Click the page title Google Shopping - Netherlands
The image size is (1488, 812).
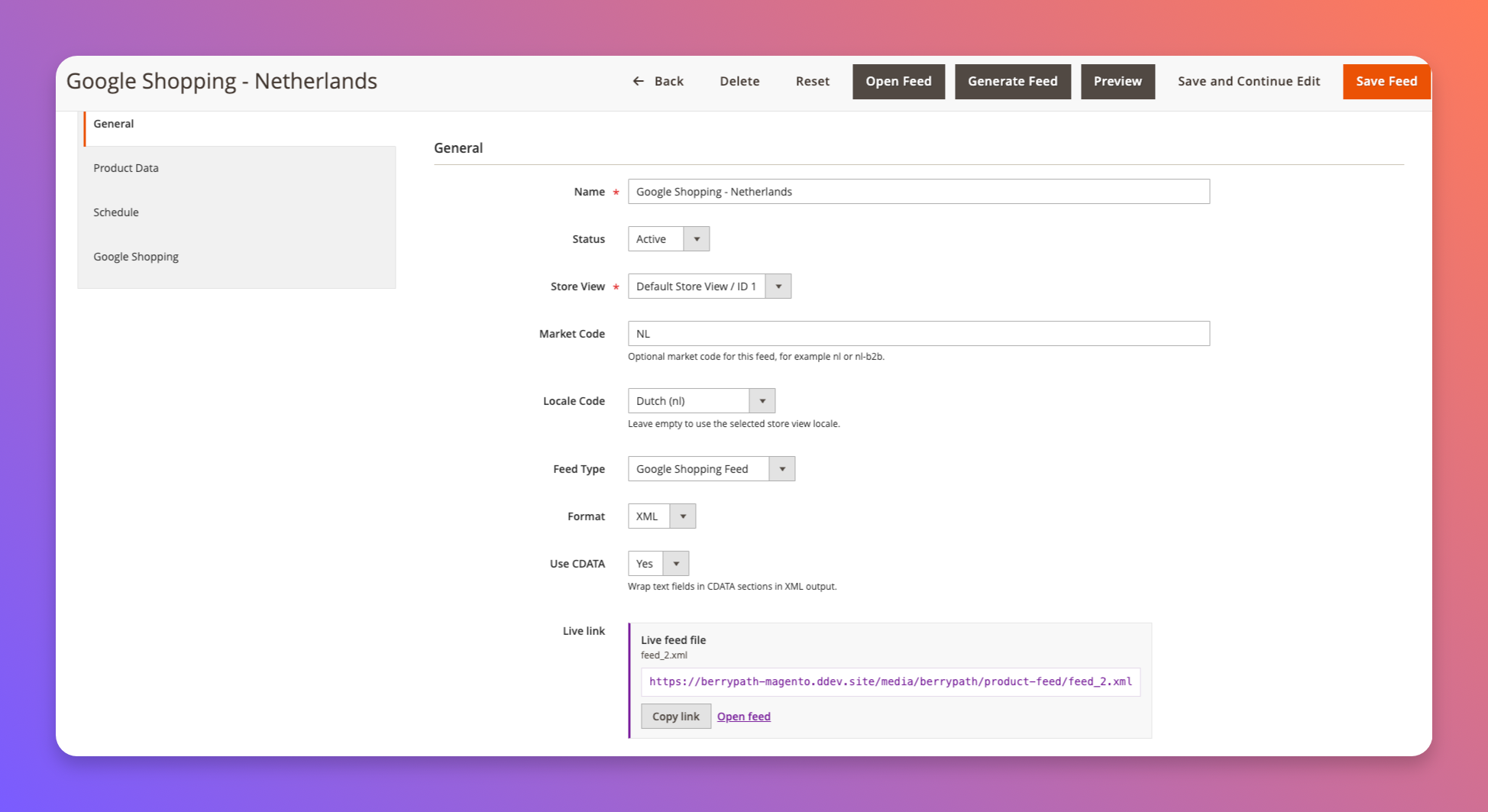click(x=222, y=81)
